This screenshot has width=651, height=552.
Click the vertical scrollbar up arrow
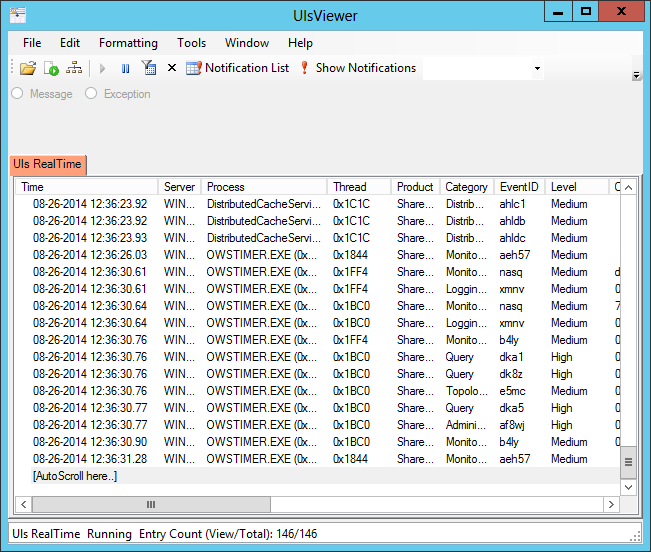[628, 188]
